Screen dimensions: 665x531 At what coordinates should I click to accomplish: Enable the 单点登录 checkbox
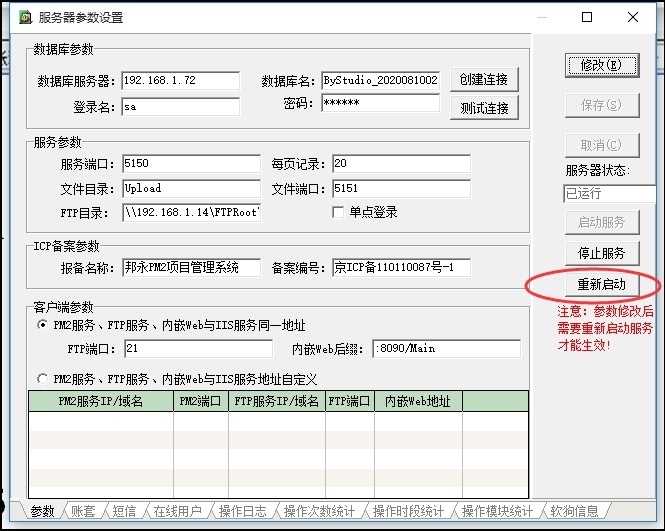[x=338, y=212]
